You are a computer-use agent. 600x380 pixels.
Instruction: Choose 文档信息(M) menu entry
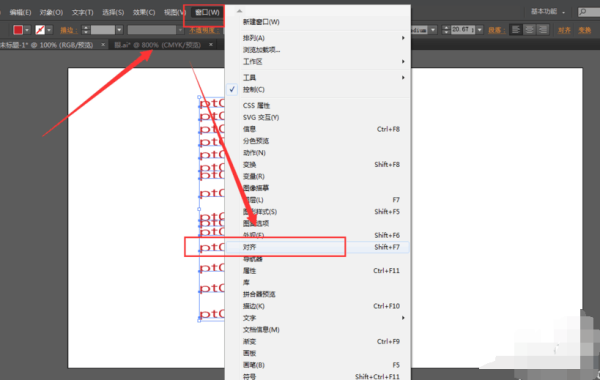318,329
